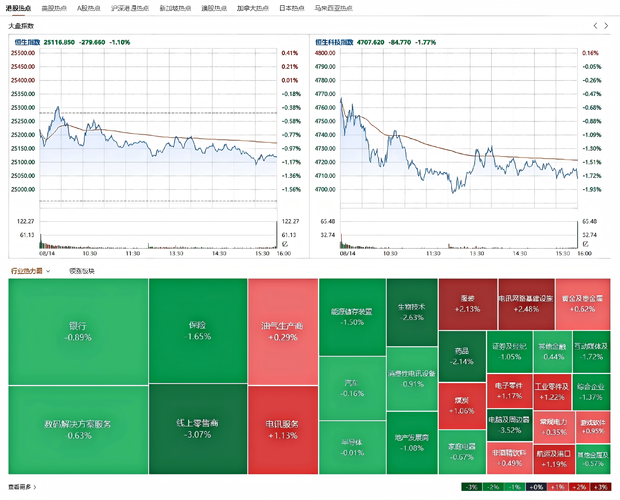The width and height of the screenshot is (620, 500).
Task: Open the 日本热点 tab
Action: tap(292, 8)
